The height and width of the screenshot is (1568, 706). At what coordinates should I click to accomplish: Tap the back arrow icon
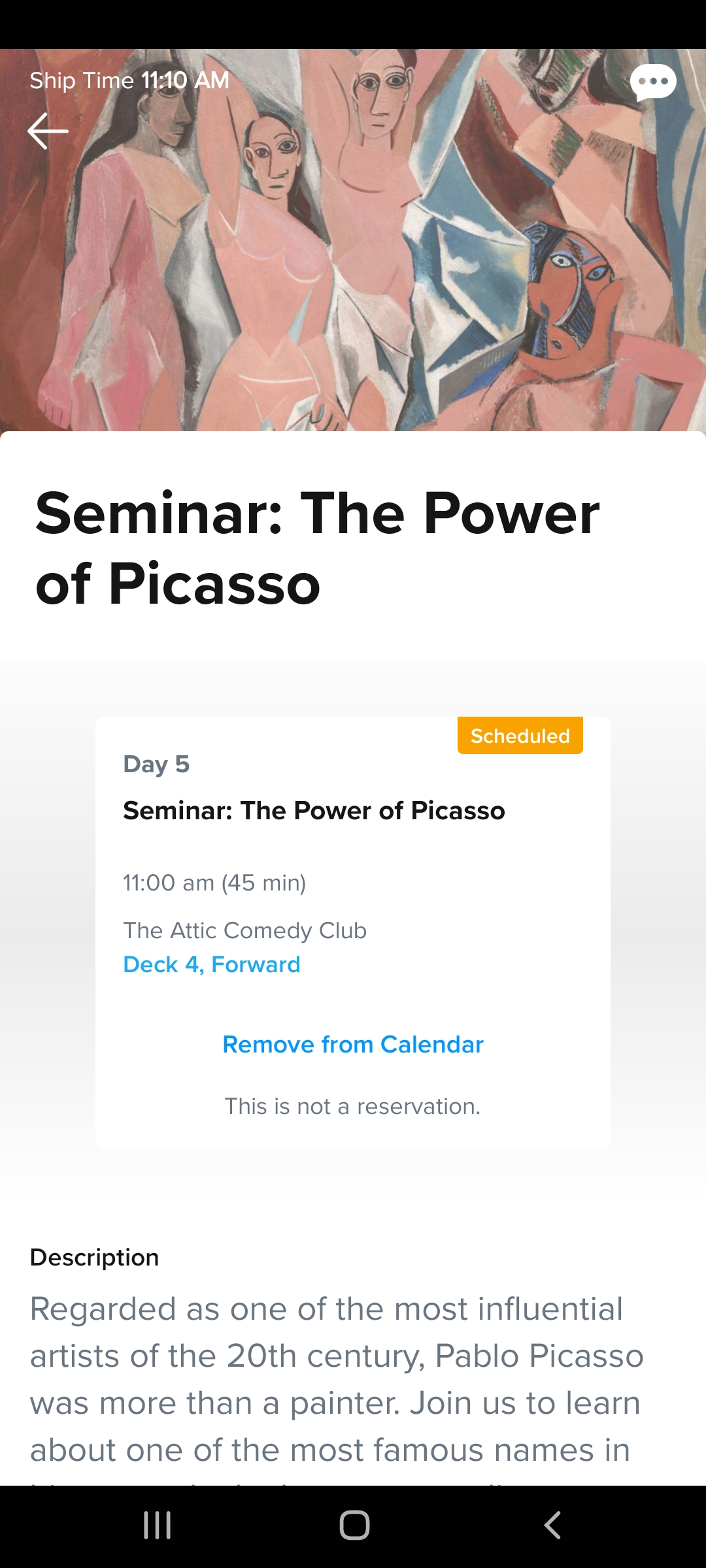click(x=48, y=131)
